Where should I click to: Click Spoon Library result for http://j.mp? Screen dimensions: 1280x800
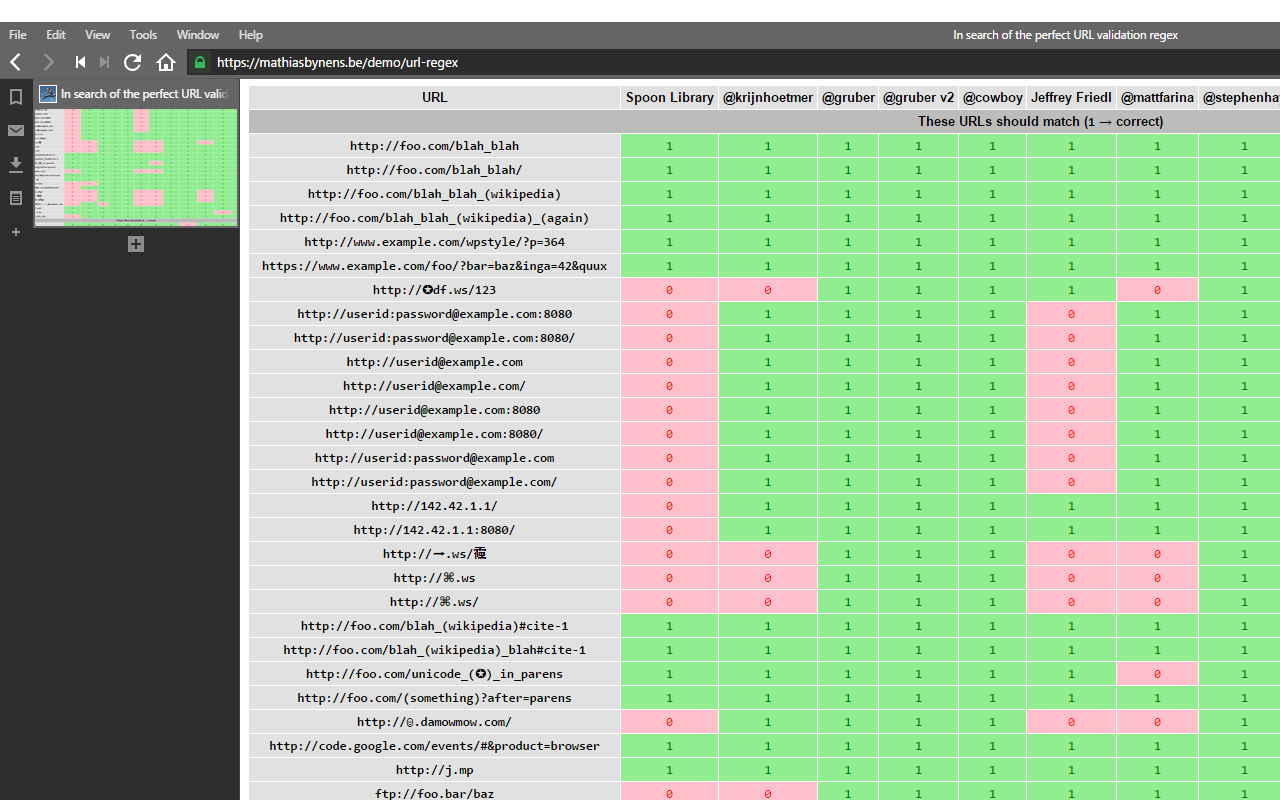tap(670, 770)
